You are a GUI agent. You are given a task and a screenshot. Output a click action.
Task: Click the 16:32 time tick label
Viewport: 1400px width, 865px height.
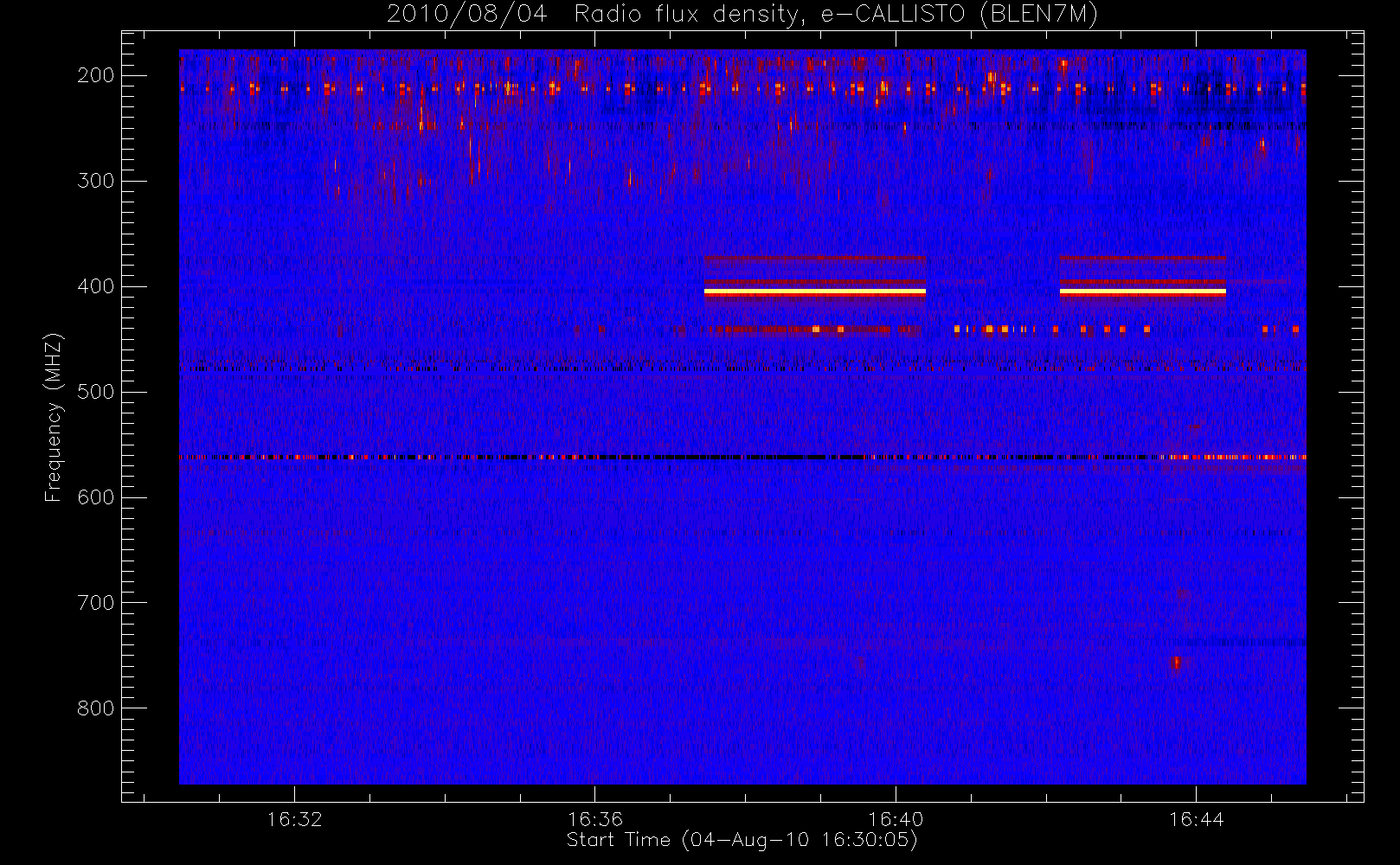[x=294, y=818]
